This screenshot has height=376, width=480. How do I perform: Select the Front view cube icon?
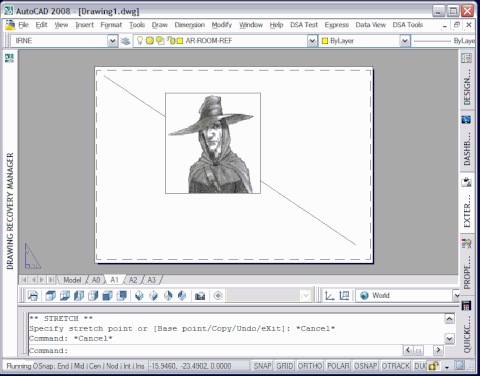tap(107, 296)
